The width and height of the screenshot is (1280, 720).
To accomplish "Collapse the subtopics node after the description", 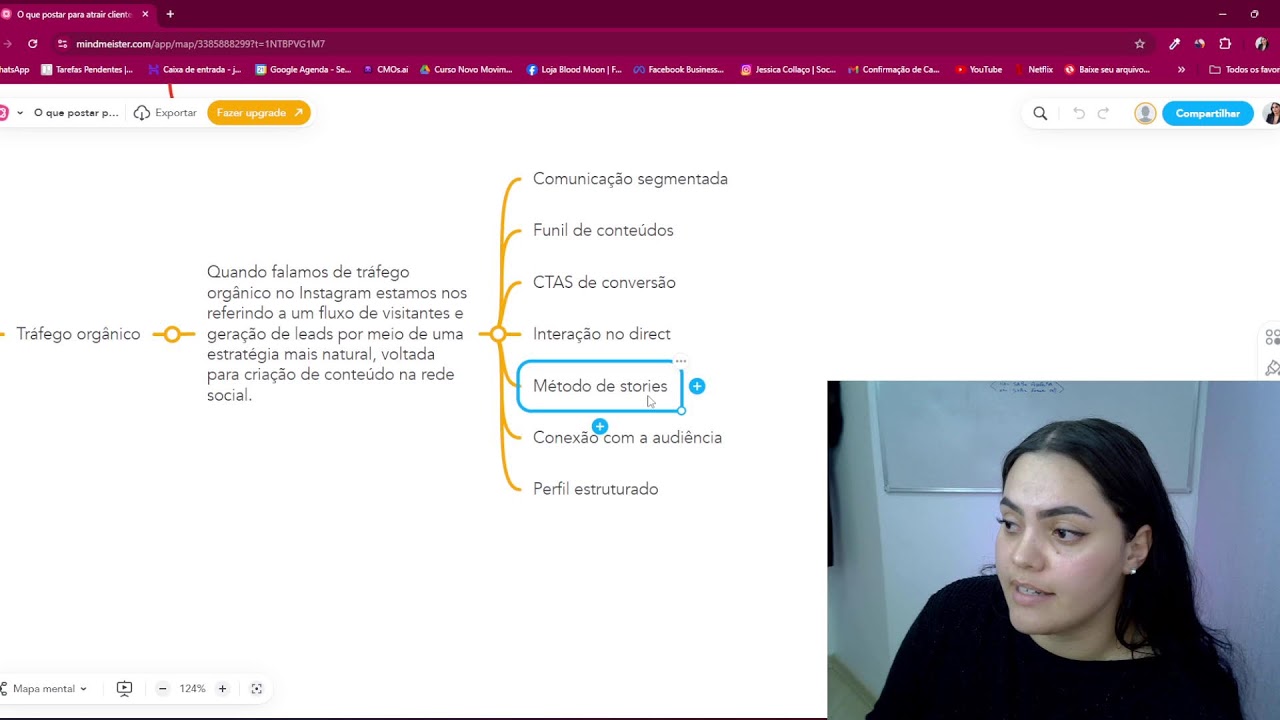I will 497,334.
